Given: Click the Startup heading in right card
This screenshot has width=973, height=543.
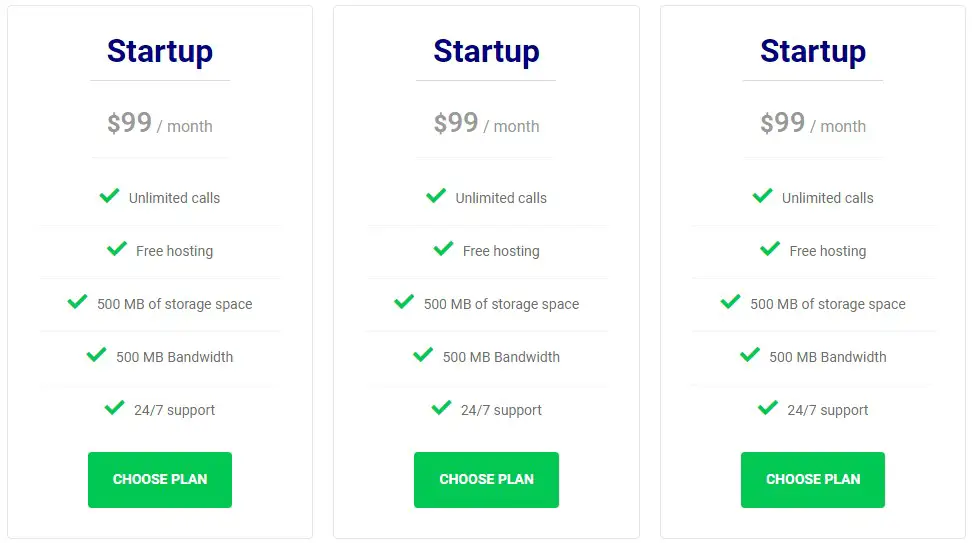Looking at the screenshot, I should (813, 52).
